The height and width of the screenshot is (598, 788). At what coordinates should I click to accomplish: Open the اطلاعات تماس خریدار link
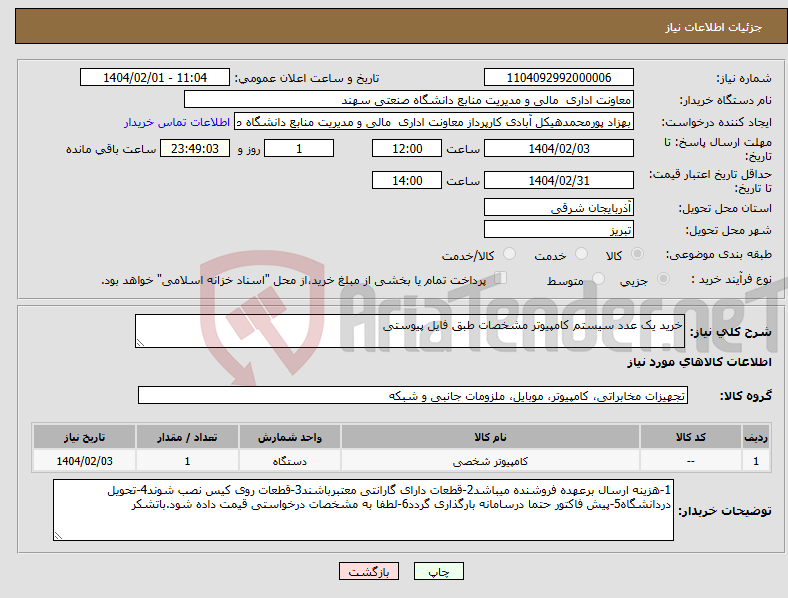pos(177,122)
